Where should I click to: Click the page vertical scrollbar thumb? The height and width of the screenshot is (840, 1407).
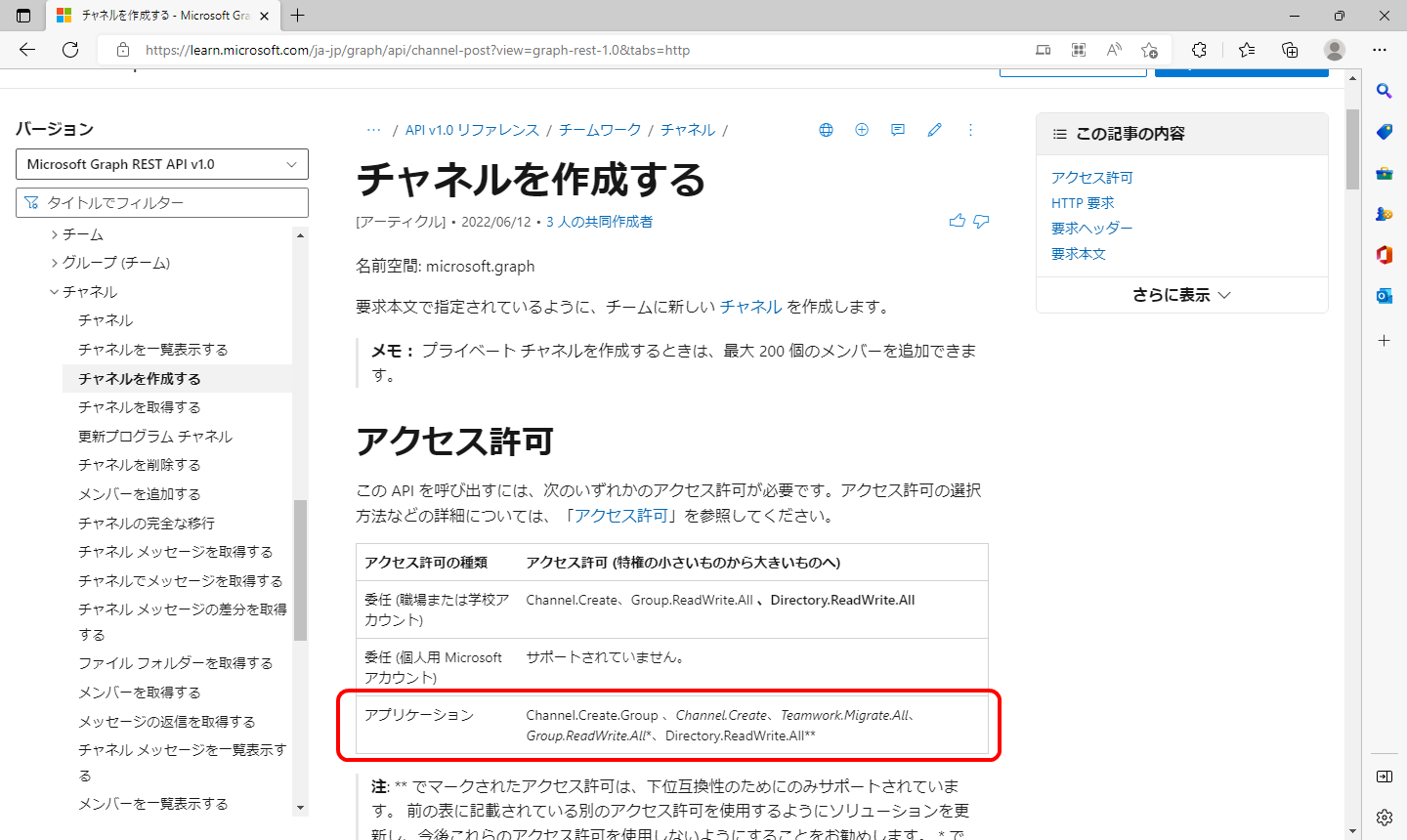tap(1352, 148)
